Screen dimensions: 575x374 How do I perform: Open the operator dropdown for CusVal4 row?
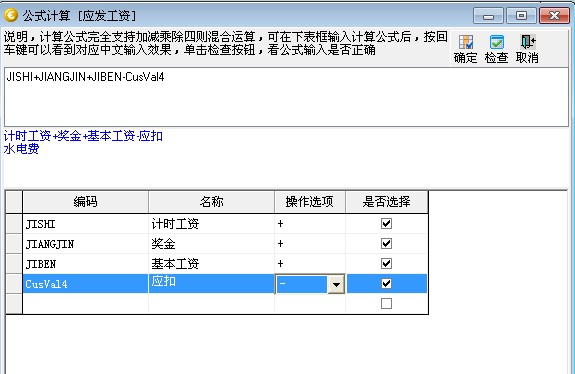pyautogui.click(x=336, y=284)
